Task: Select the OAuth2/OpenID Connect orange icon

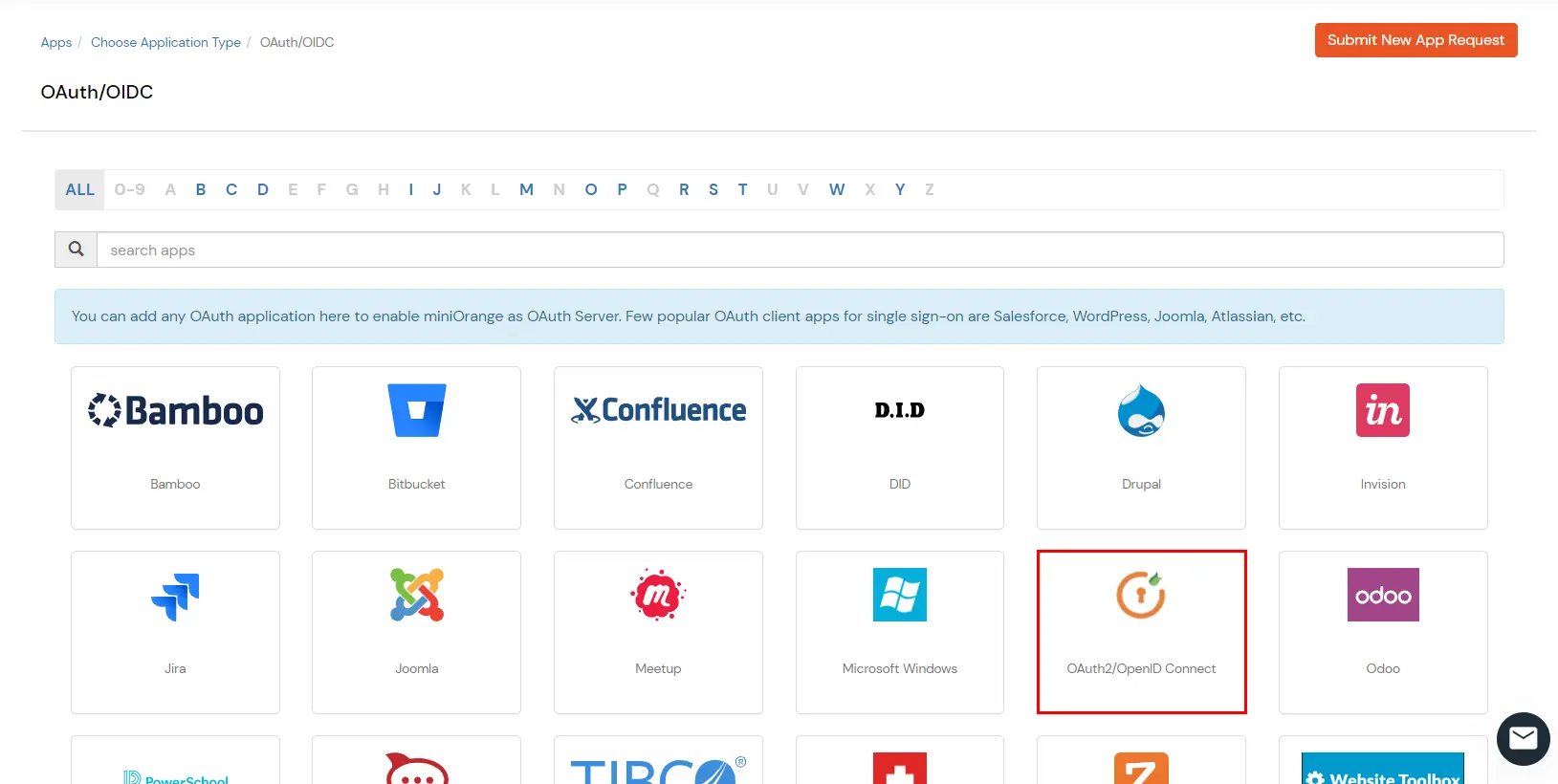Action: (x=1141, y=595)
